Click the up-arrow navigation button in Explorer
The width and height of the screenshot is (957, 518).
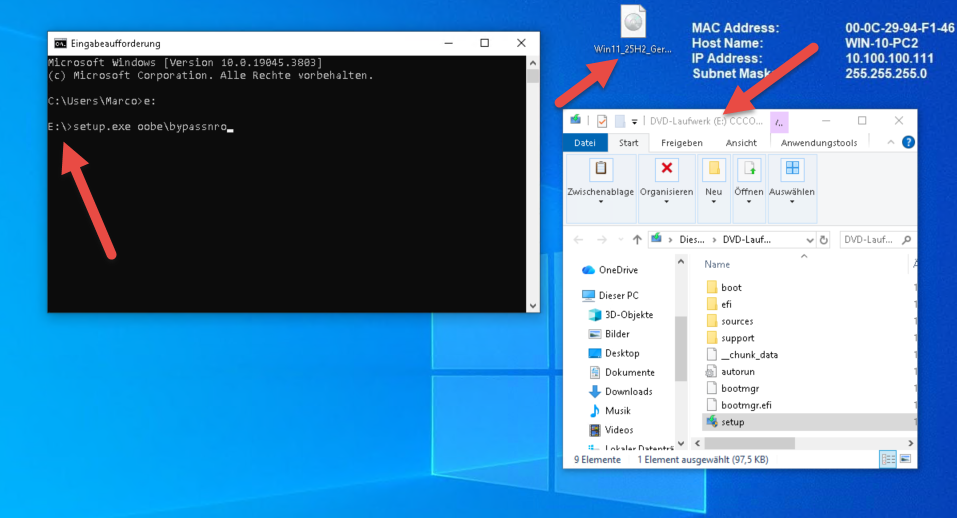[637, 240]
